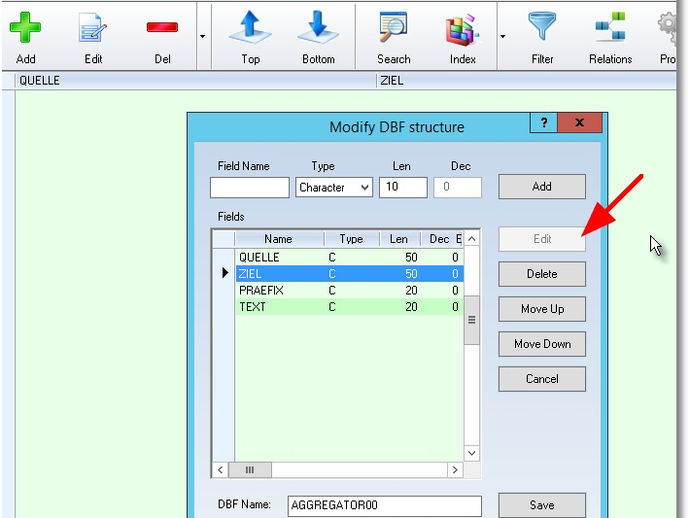
Task: Expand the dropdown arrow beside Index
Action: pyautogui.click(x=503, y=36)
